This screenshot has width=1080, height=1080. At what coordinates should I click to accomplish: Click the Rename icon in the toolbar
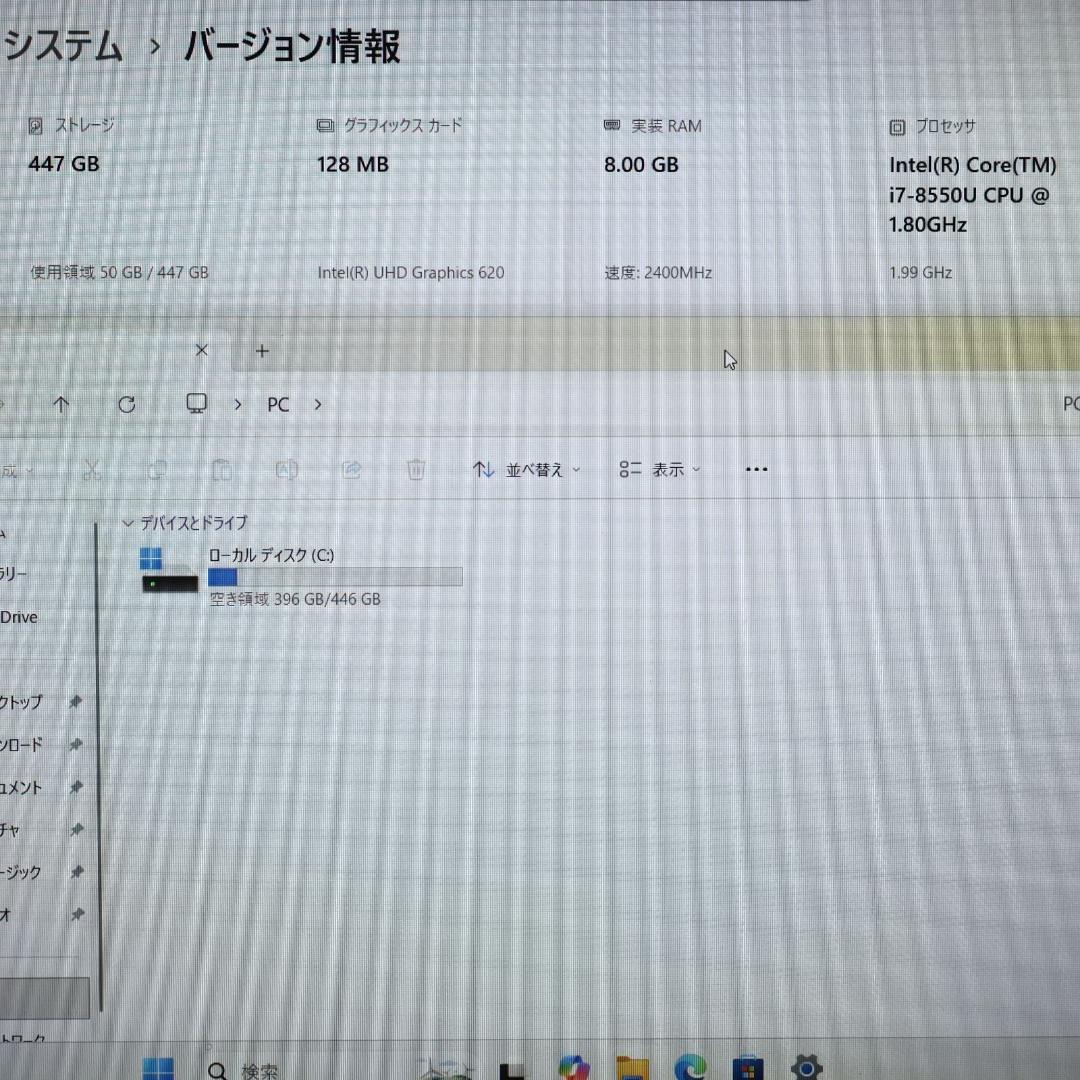[x=287, y=469]
